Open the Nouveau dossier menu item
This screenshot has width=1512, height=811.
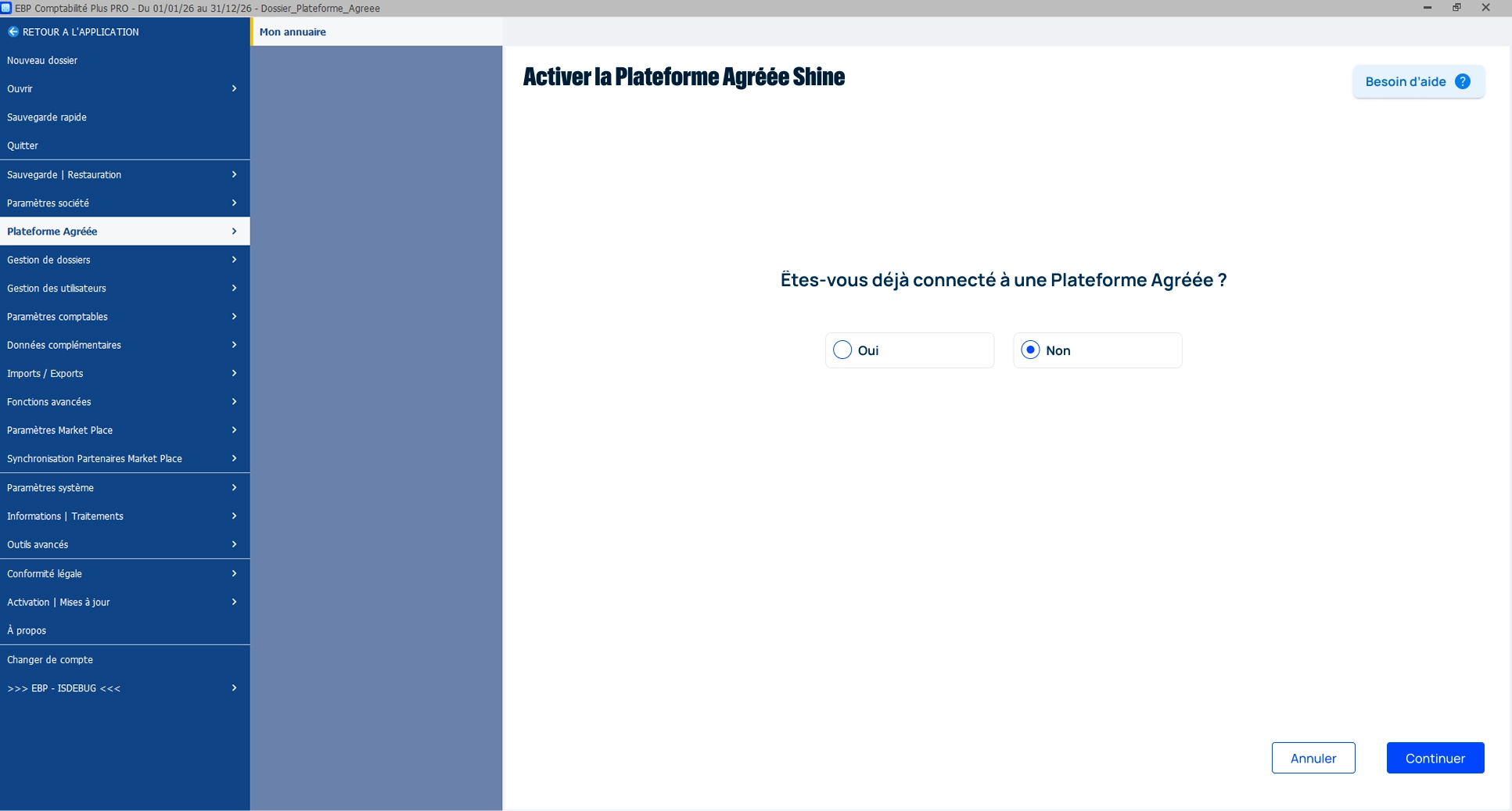tap(125, 60)
